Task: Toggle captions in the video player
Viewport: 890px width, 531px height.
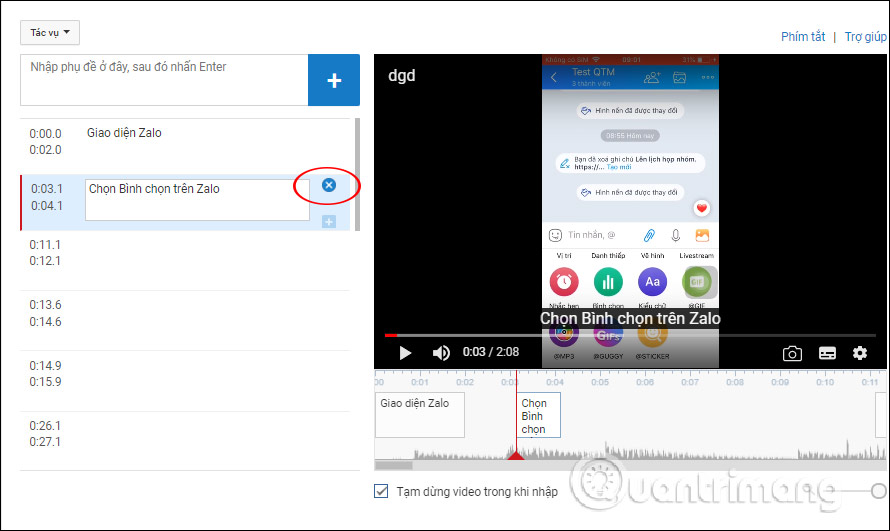Action: (827, 353)
